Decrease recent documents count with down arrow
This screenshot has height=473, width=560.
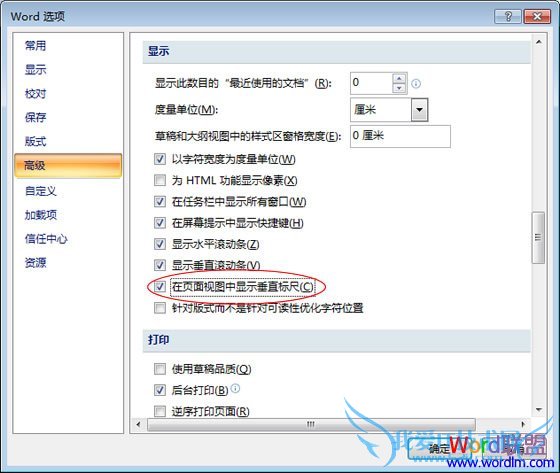399,88
